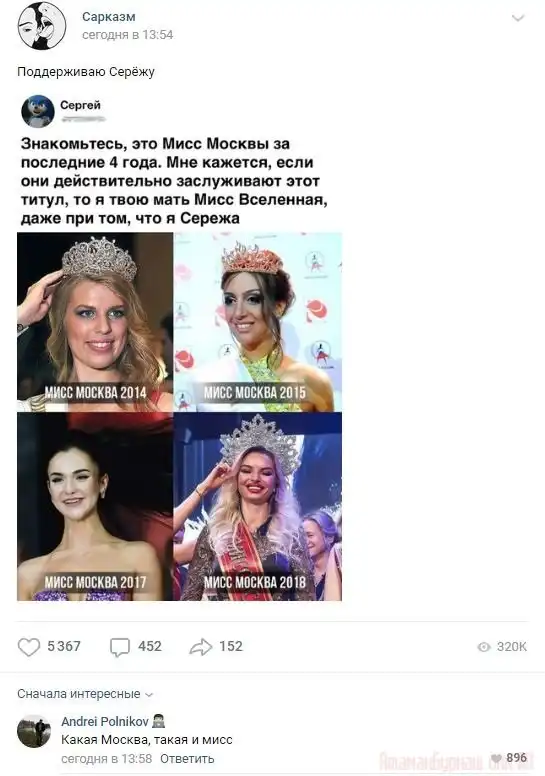Click the Сарказм community name
Image resolution: width=545 pixels, height=776 pixels.
(x=108, y=17)
